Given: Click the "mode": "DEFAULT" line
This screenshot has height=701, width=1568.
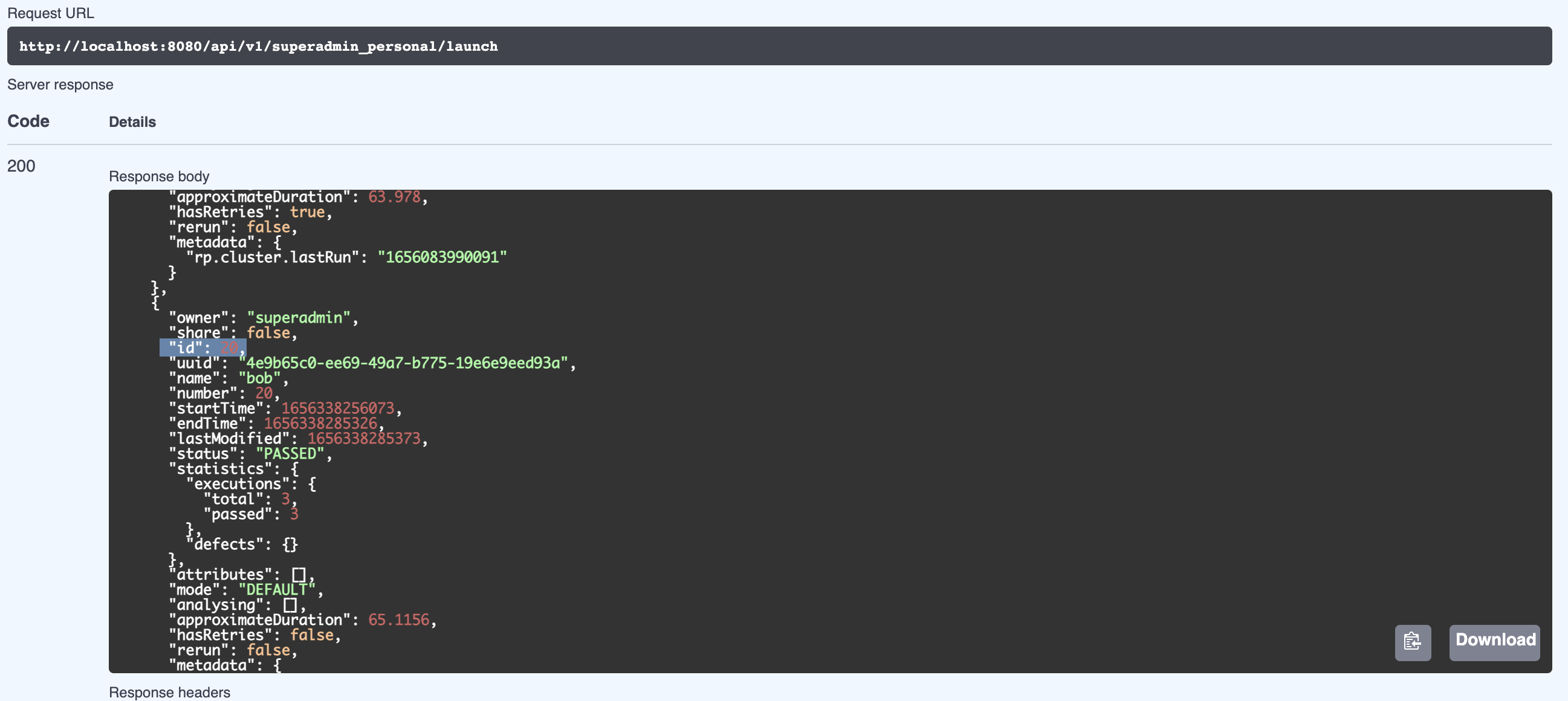Looking at the screenshot, I should pyautogui.click(x=246, y=589).
